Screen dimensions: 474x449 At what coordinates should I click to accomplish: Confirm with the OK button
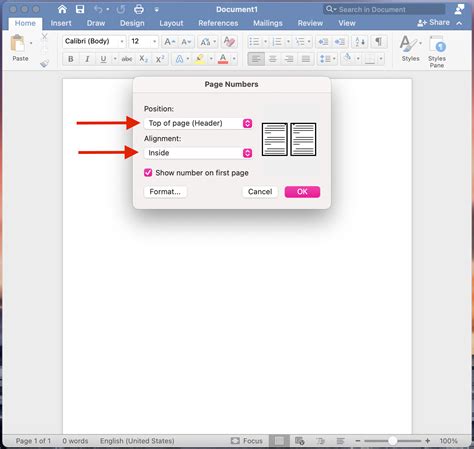(x=302, y=192)
